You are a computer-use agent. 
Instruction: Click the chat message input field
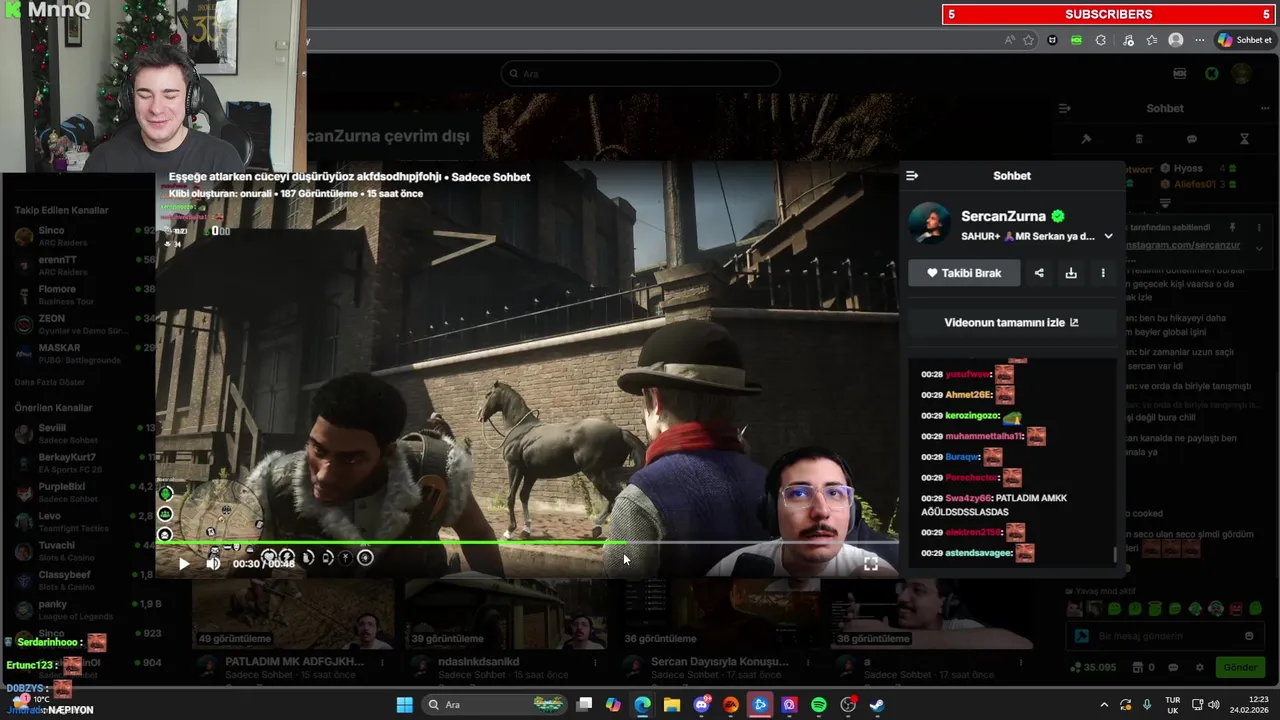click(1165, 636)
